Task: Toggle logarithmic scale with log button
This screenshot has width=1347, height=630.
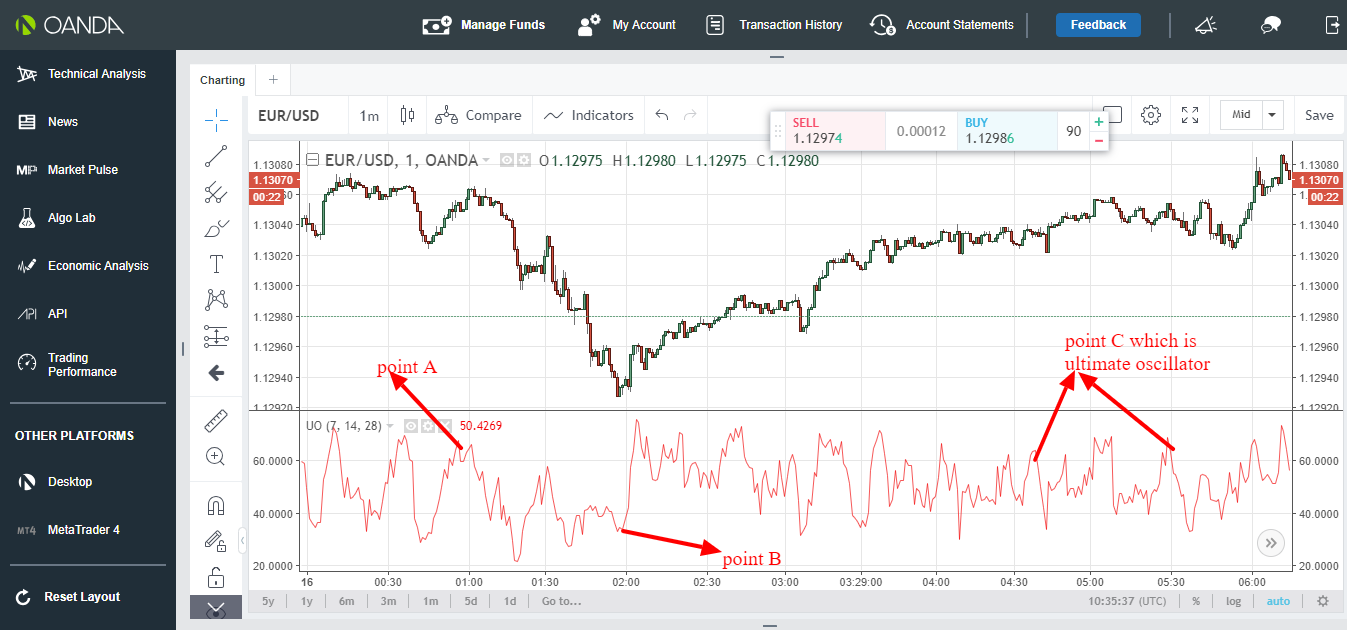Action: (1233, 601)
